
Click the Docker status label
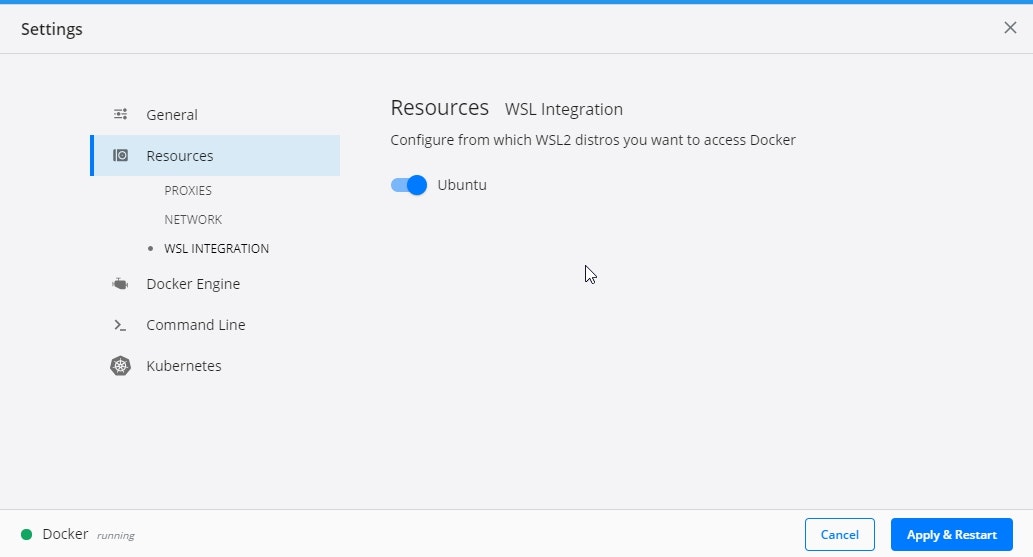point(65,534)
